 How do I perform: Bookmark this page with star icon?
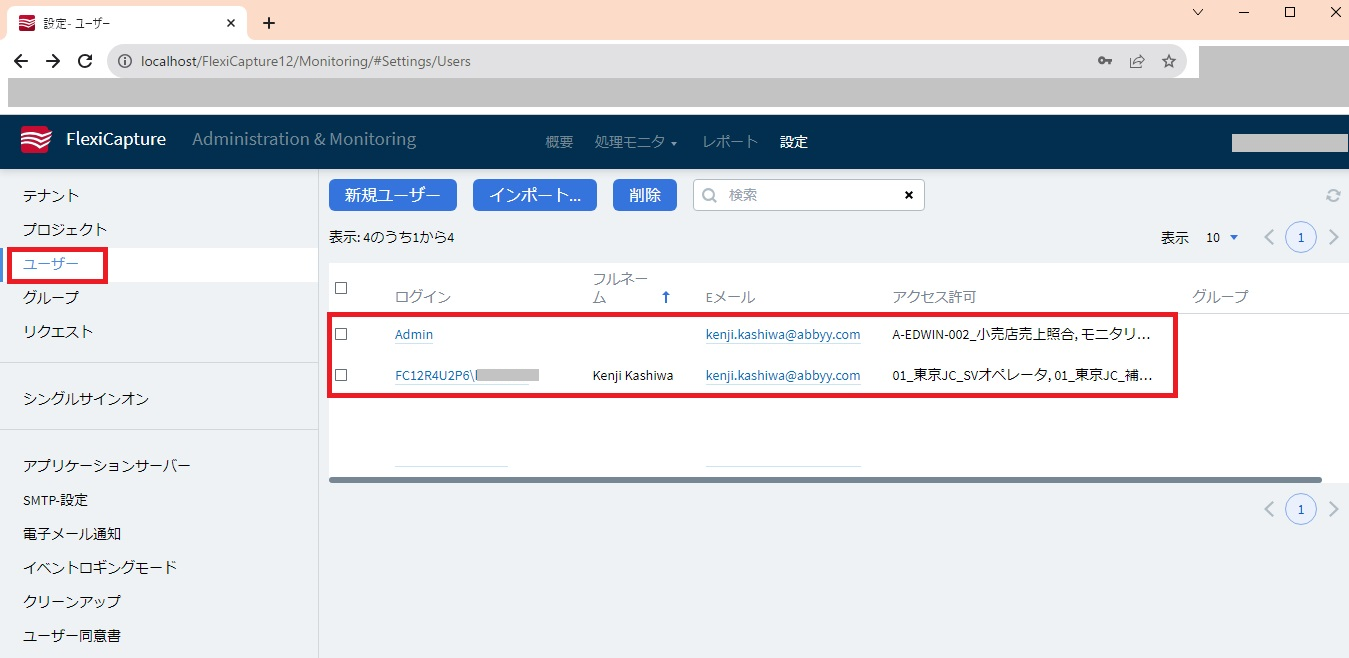[1169, 61]
